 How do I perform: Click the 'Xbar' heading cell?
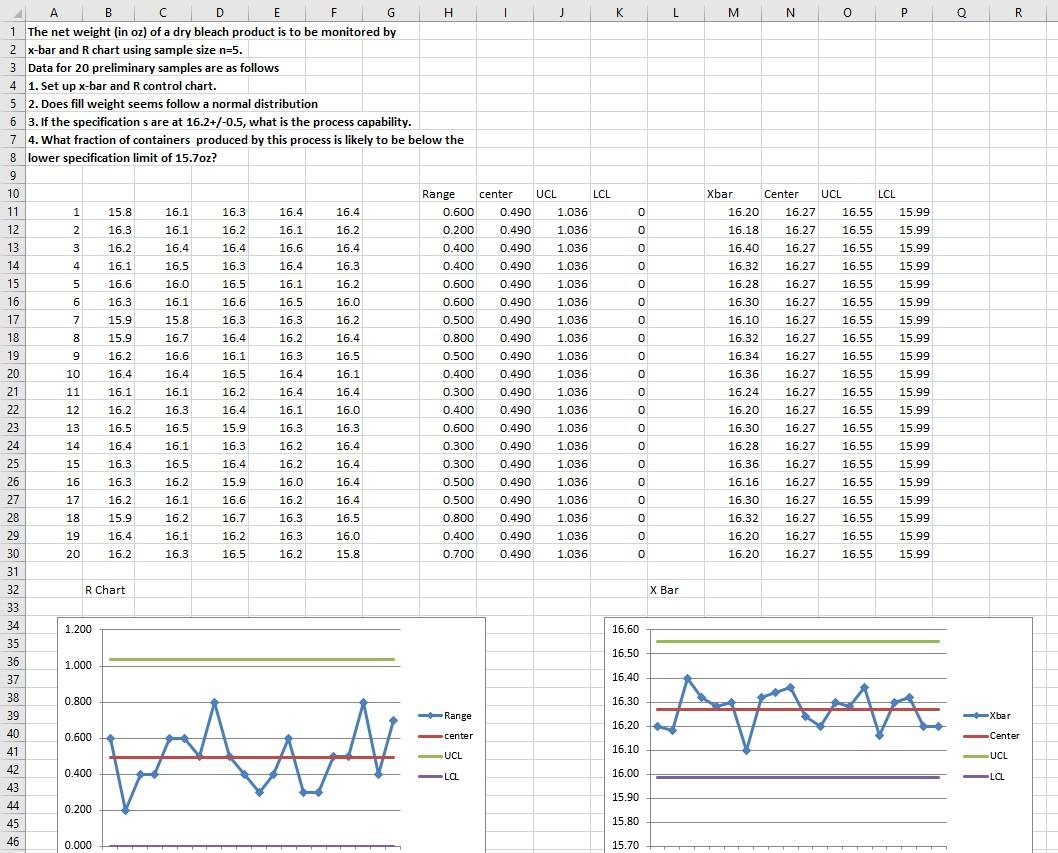733,194
